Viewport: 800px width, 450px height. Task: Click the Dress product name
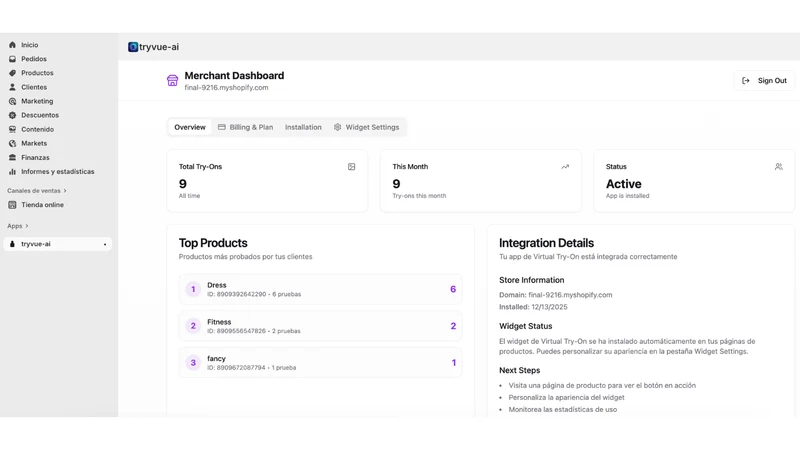[x=216, y=285]
